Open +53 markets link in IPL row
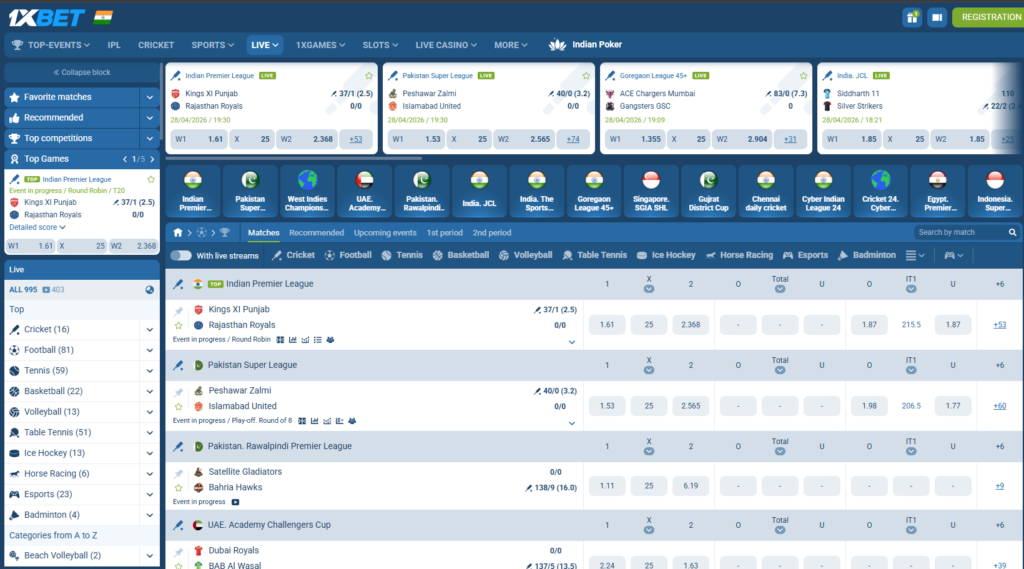Screen dimensions: 1024x569 coord(999,325)
